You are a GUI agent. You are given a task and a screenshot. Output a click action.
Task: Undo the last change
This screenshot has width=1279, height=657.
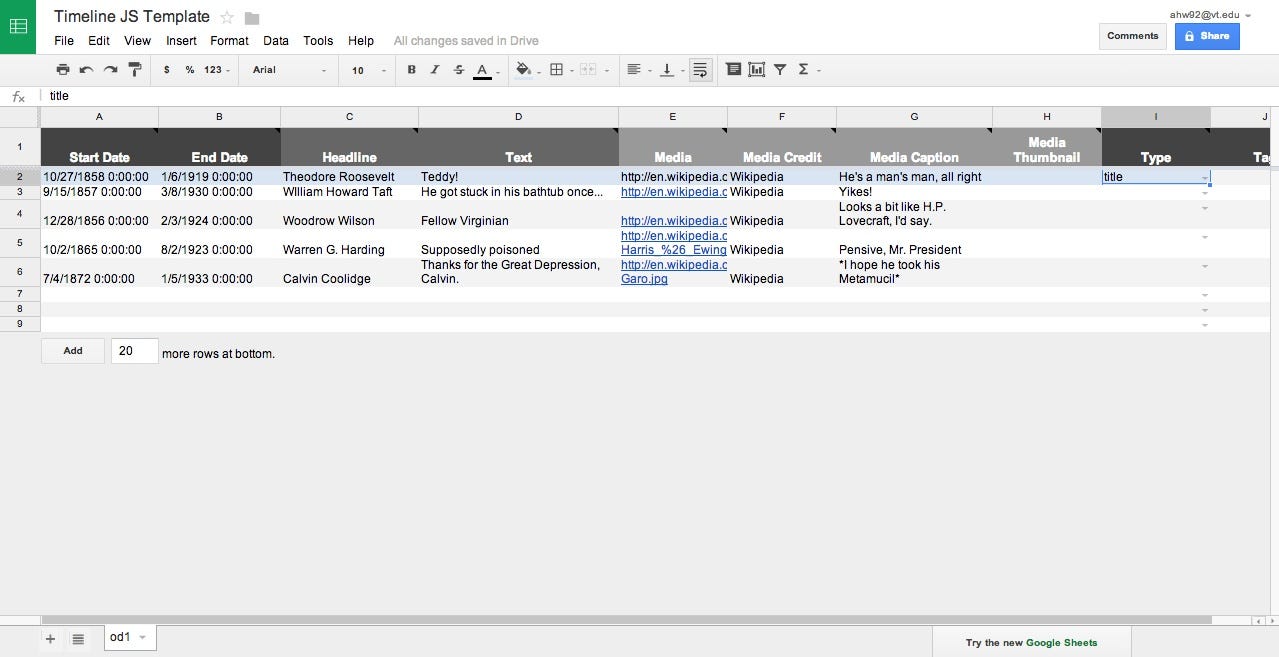[86, 69]
